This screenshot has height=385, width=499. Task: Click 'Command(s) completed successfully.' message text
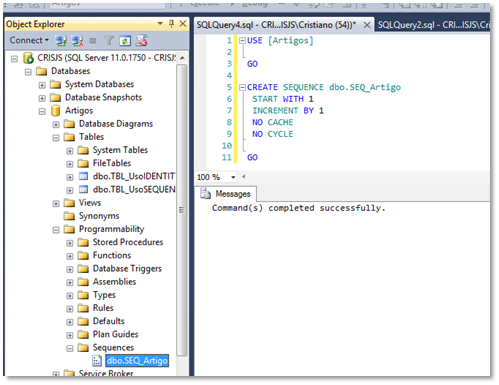pos(298,208)
